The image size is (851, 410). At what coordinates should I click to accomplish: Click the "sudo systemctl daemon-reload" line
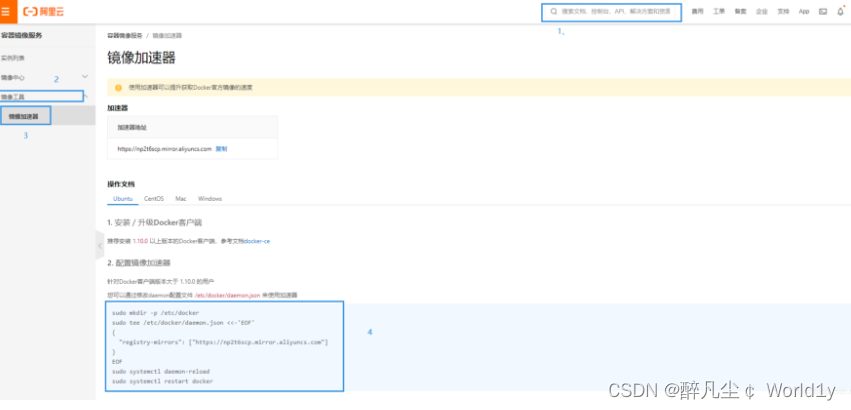[x=161, y=371]
